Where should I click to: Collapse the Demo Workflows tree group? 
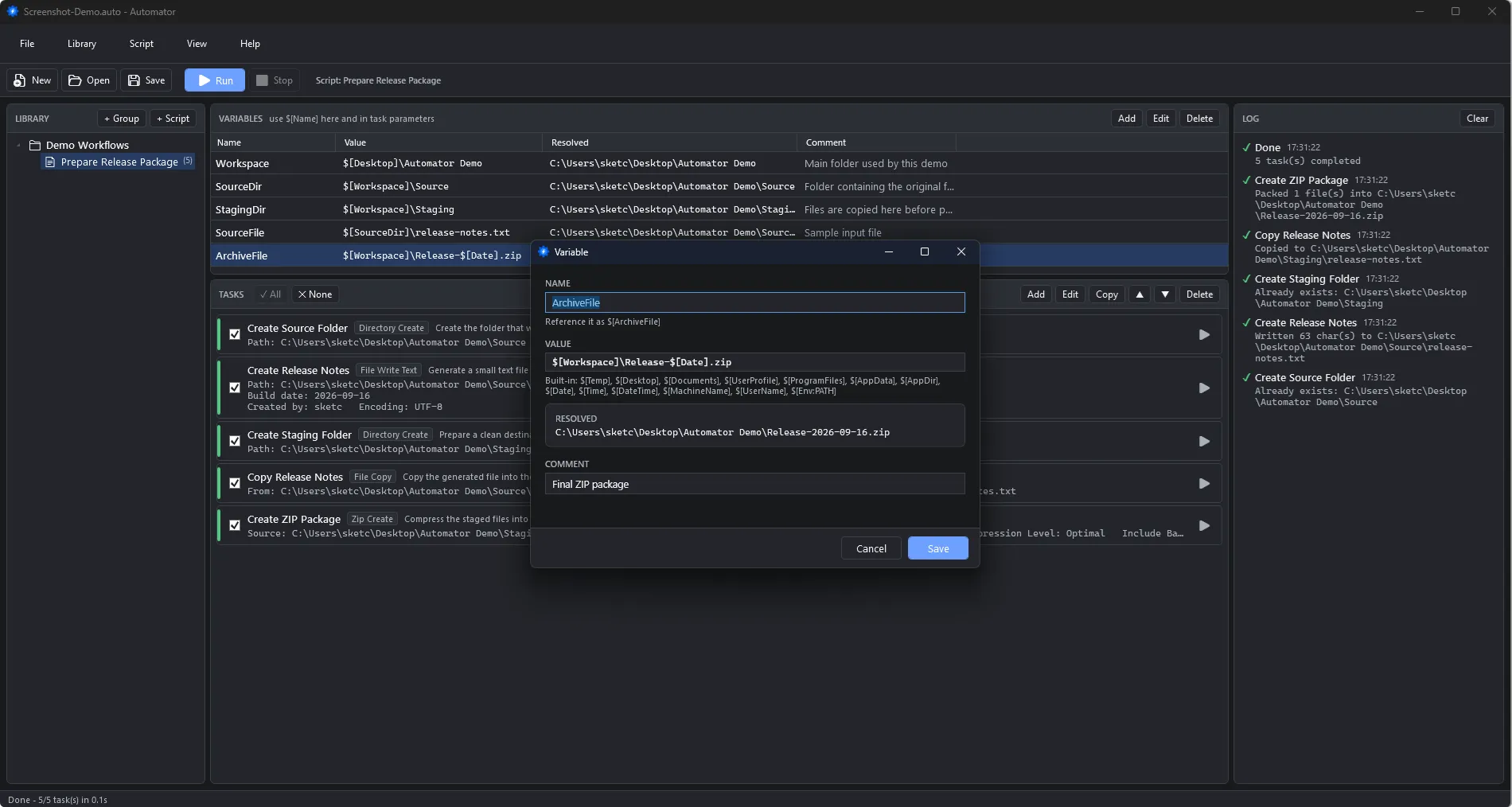click(18, 145)
